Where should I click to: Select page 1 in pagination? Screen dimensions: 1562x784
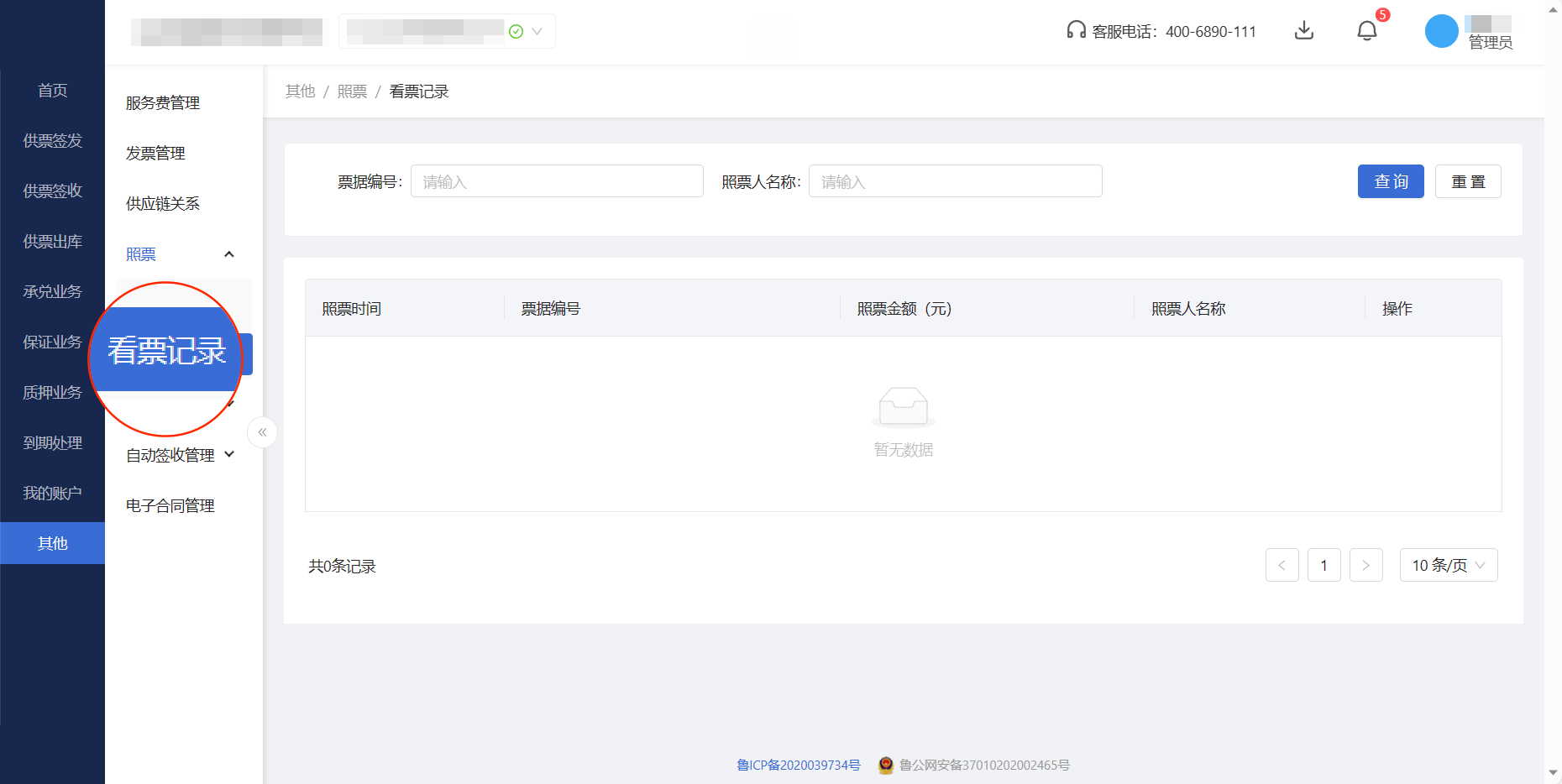pos(1324,565)
